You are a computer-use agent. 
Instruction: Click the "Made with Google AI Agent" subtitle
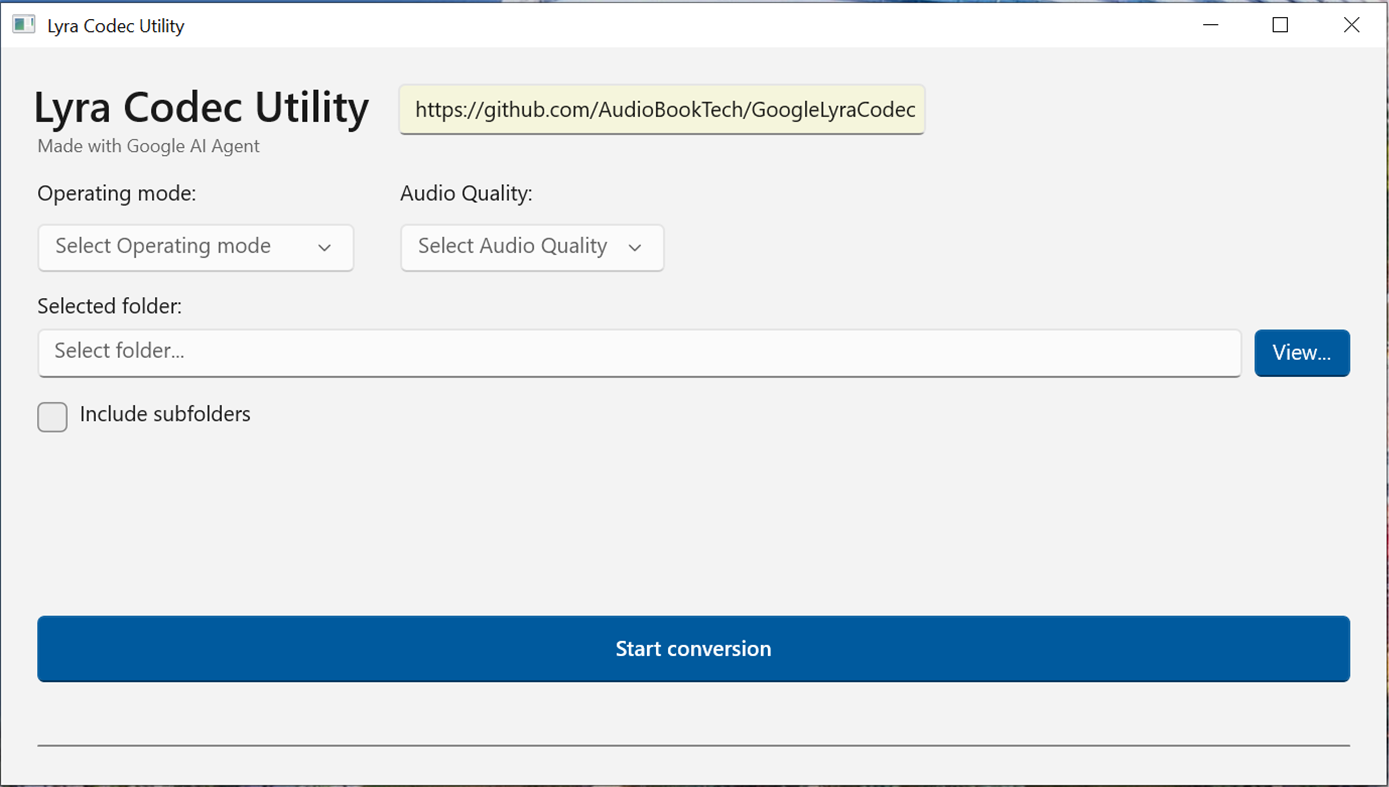148,146
